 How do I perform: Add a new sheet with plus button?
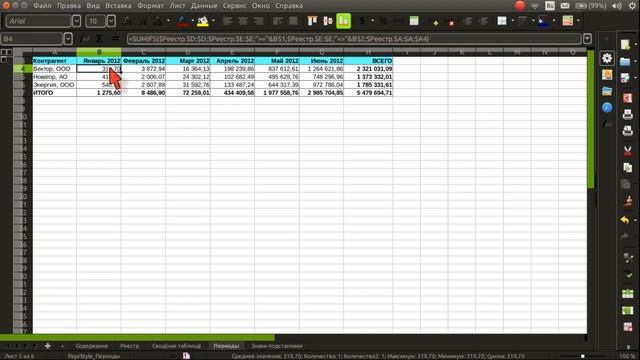pos(48,346)
